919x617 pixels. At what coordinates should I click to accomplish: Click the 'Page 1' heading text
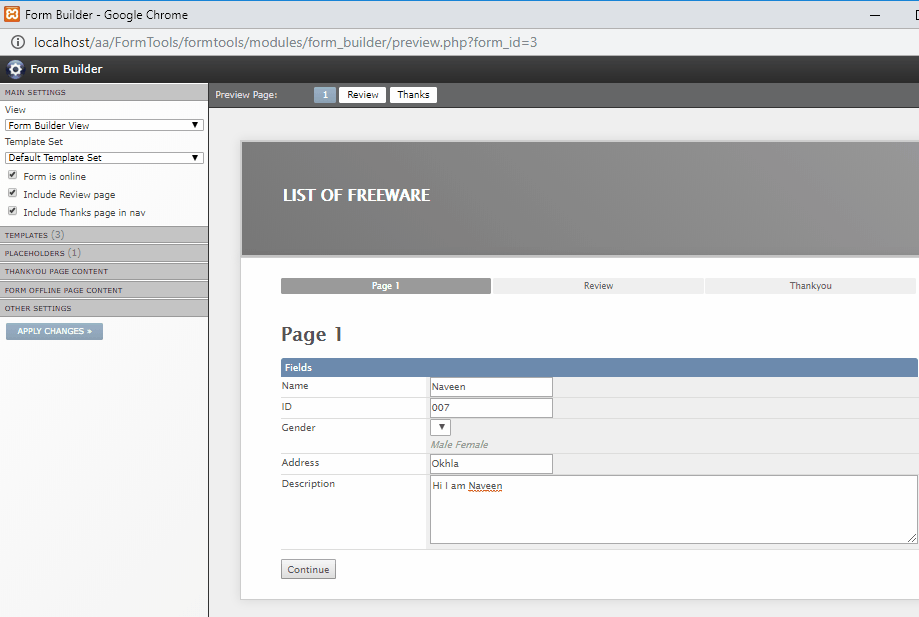(x=312, y=335)
